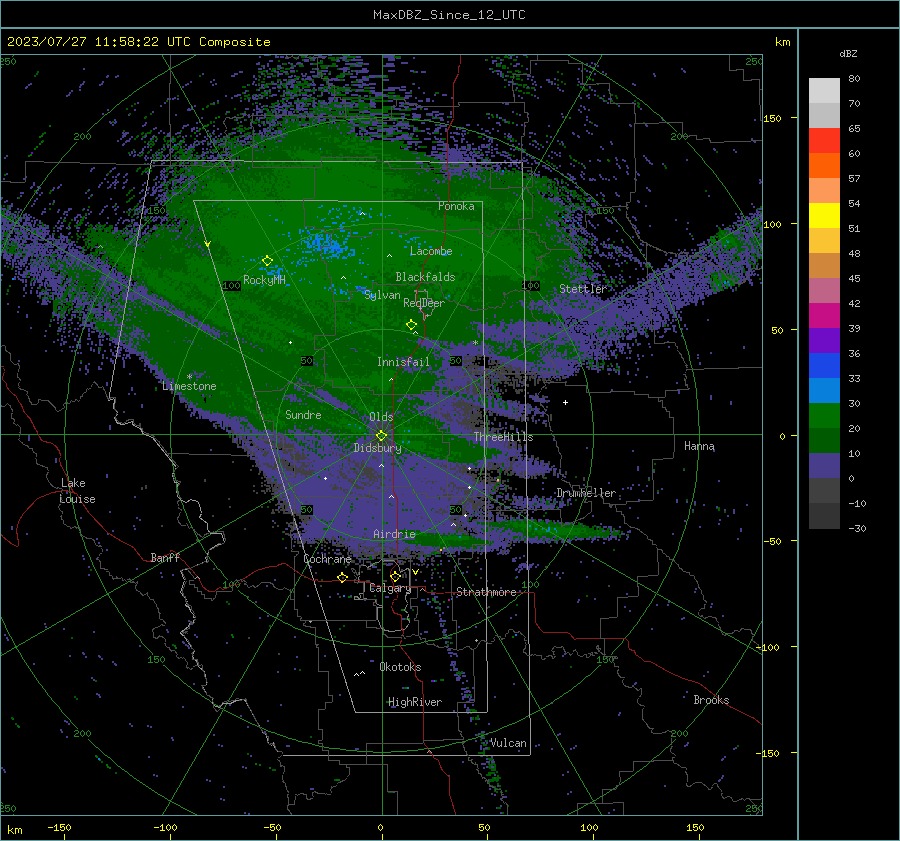Viewport: 900px width, 841px height.
Task: Click the Brooks town label
Action: pos(711,700)
